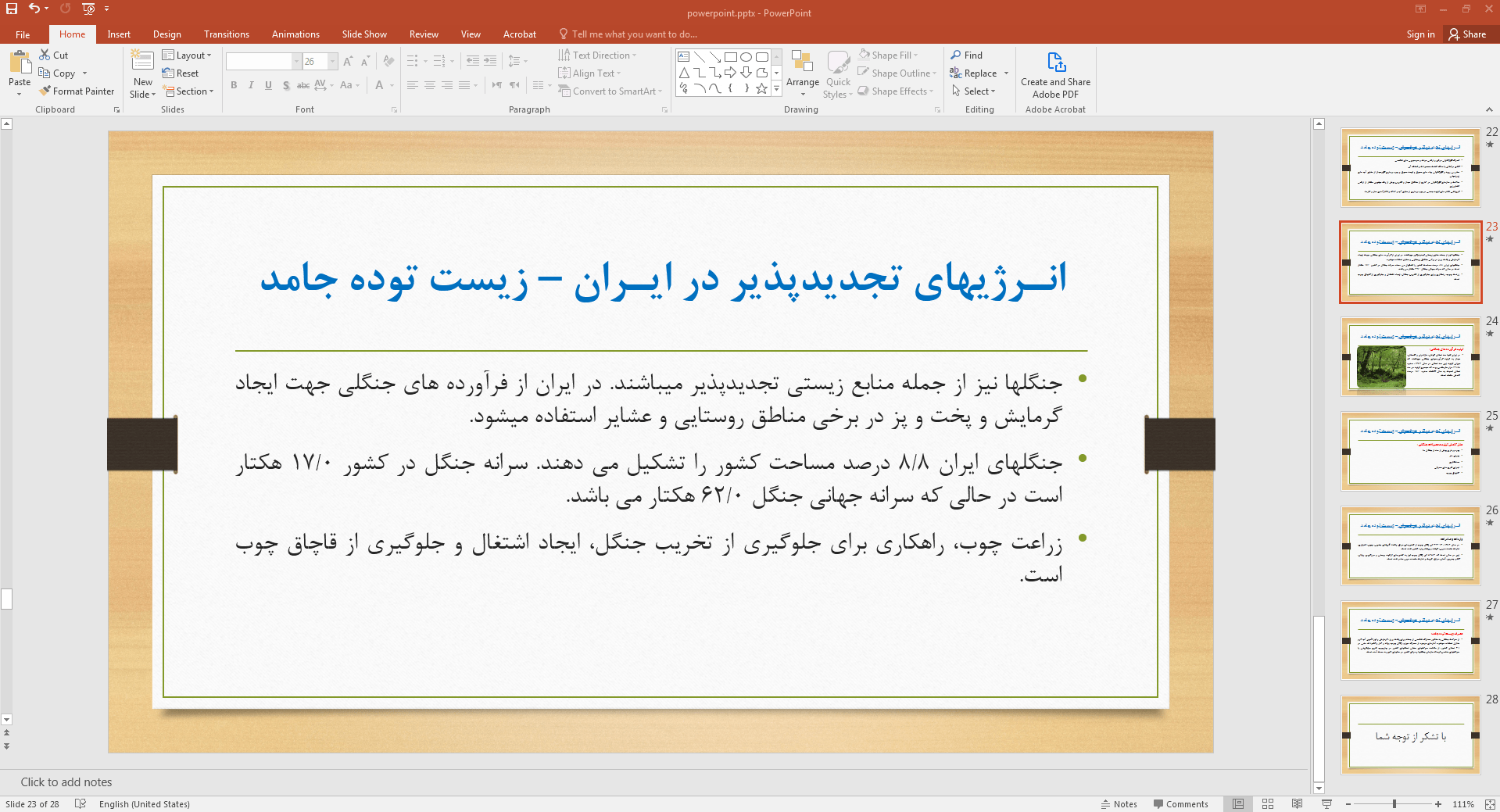
Task: Toggle Underline formatting
Action: 268,85
